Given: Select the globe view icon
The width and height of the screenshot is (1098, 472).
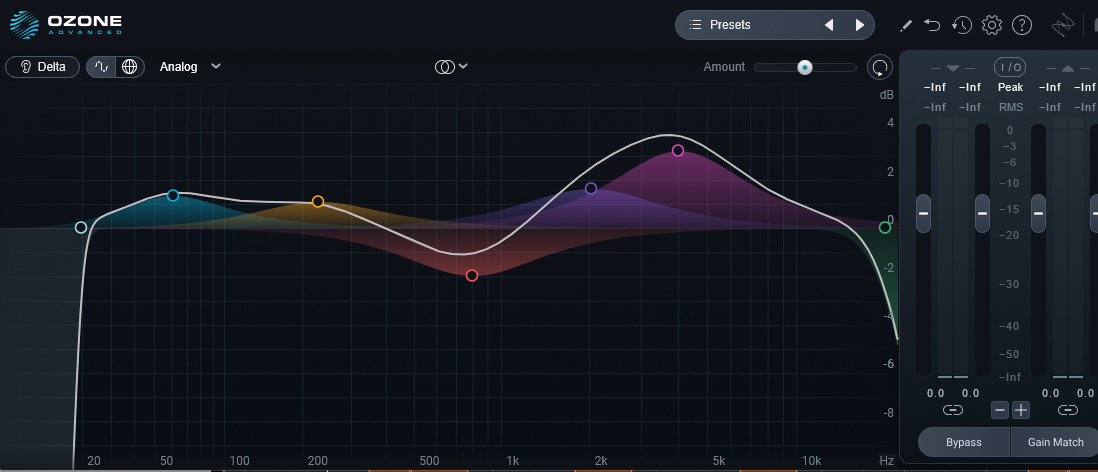Looking at the screenshot, I should point(130,67).
